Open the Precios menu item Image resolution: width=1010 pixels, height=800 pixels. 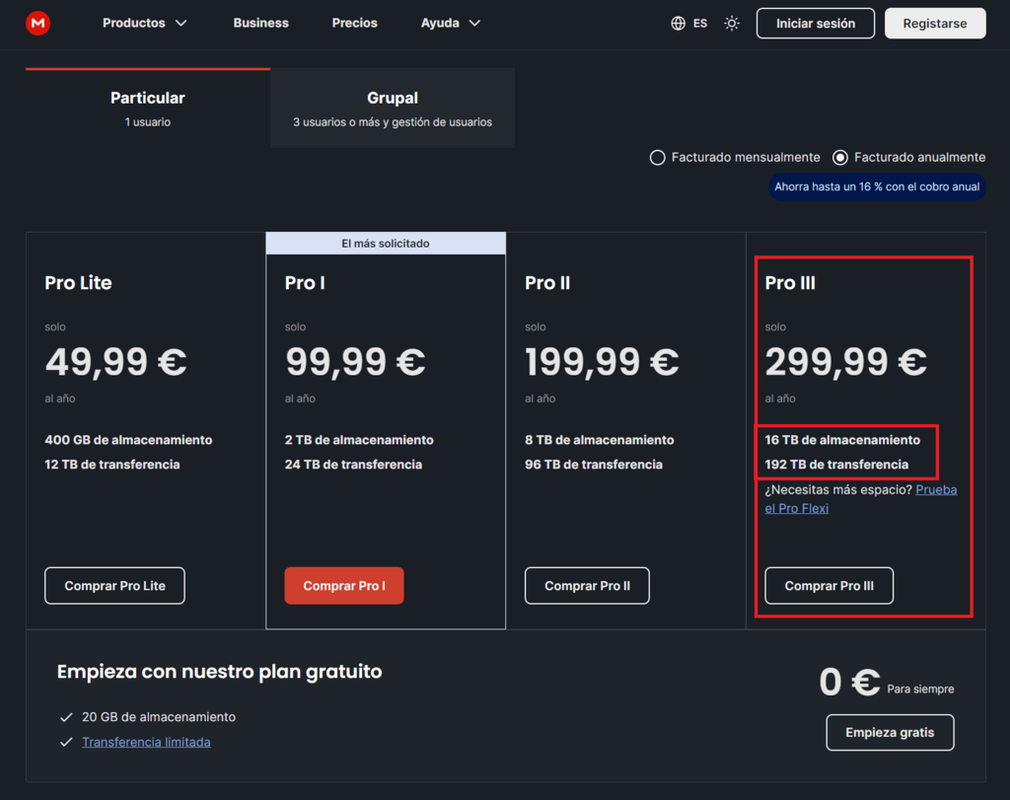[355, 23]
